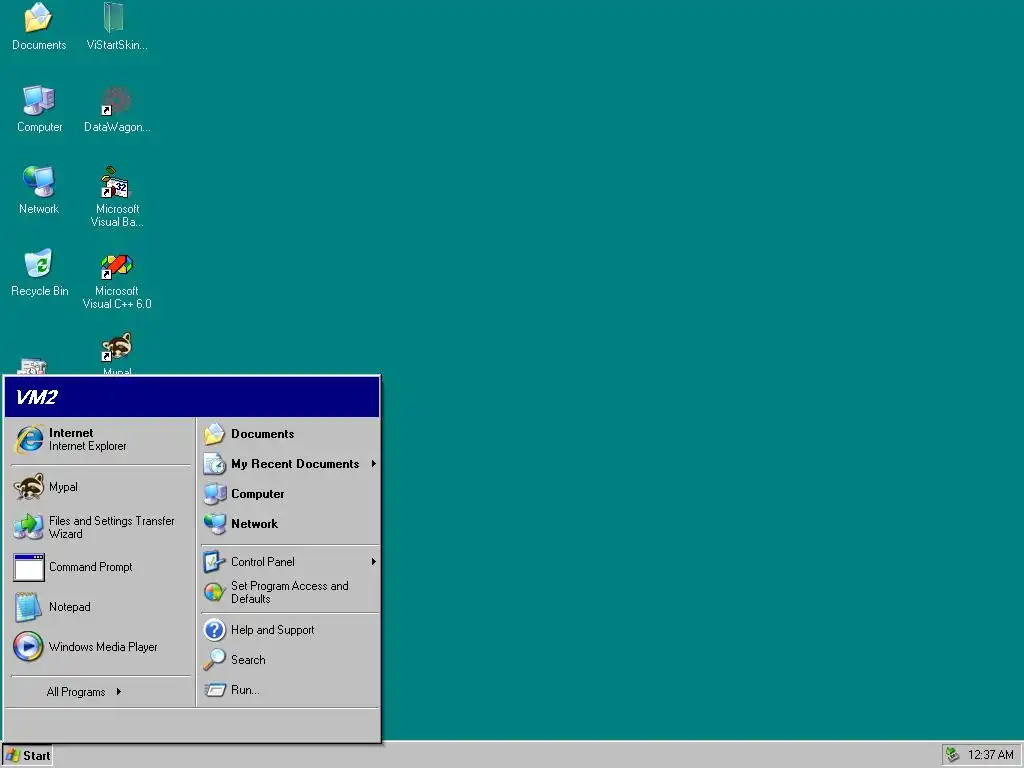Open Documents in the Start menu right column

(x=290, y=434)
